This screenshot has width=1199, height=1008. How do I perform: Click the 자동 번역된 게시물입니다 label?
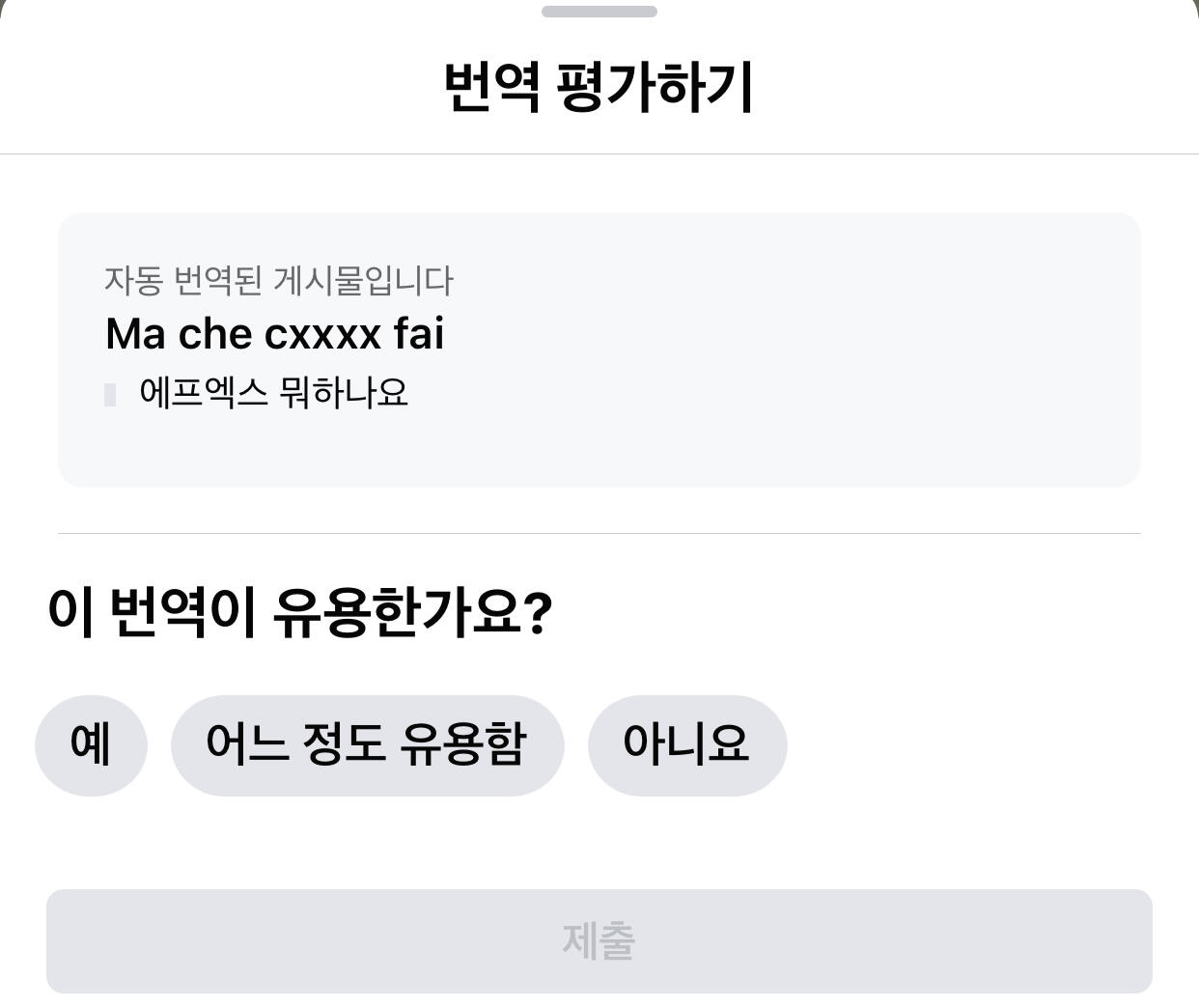[x=278, y=281]
